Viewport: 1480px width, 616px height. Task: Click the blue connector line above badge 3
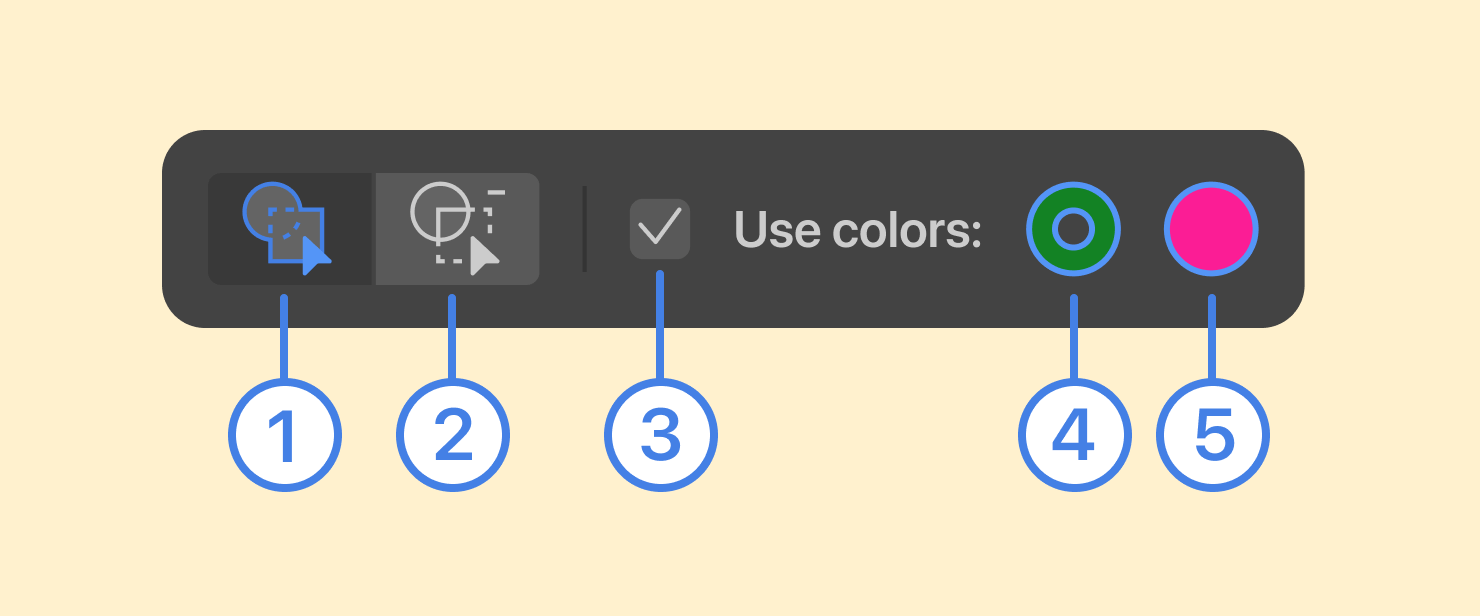pyautogui.click(x=660, y=323)
